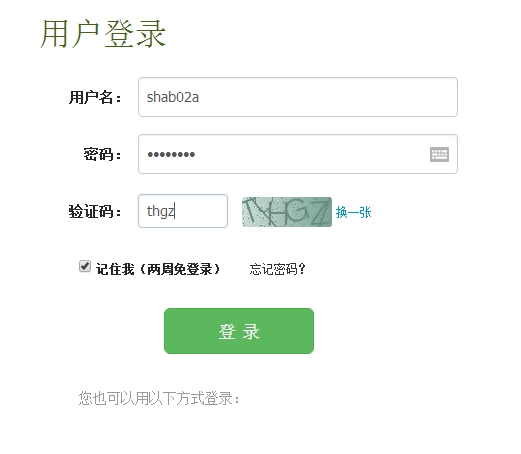This screenshot has width=521, height=454.
Task: Place cursor on the shab02a username text
Action: [x=173, y=97]
